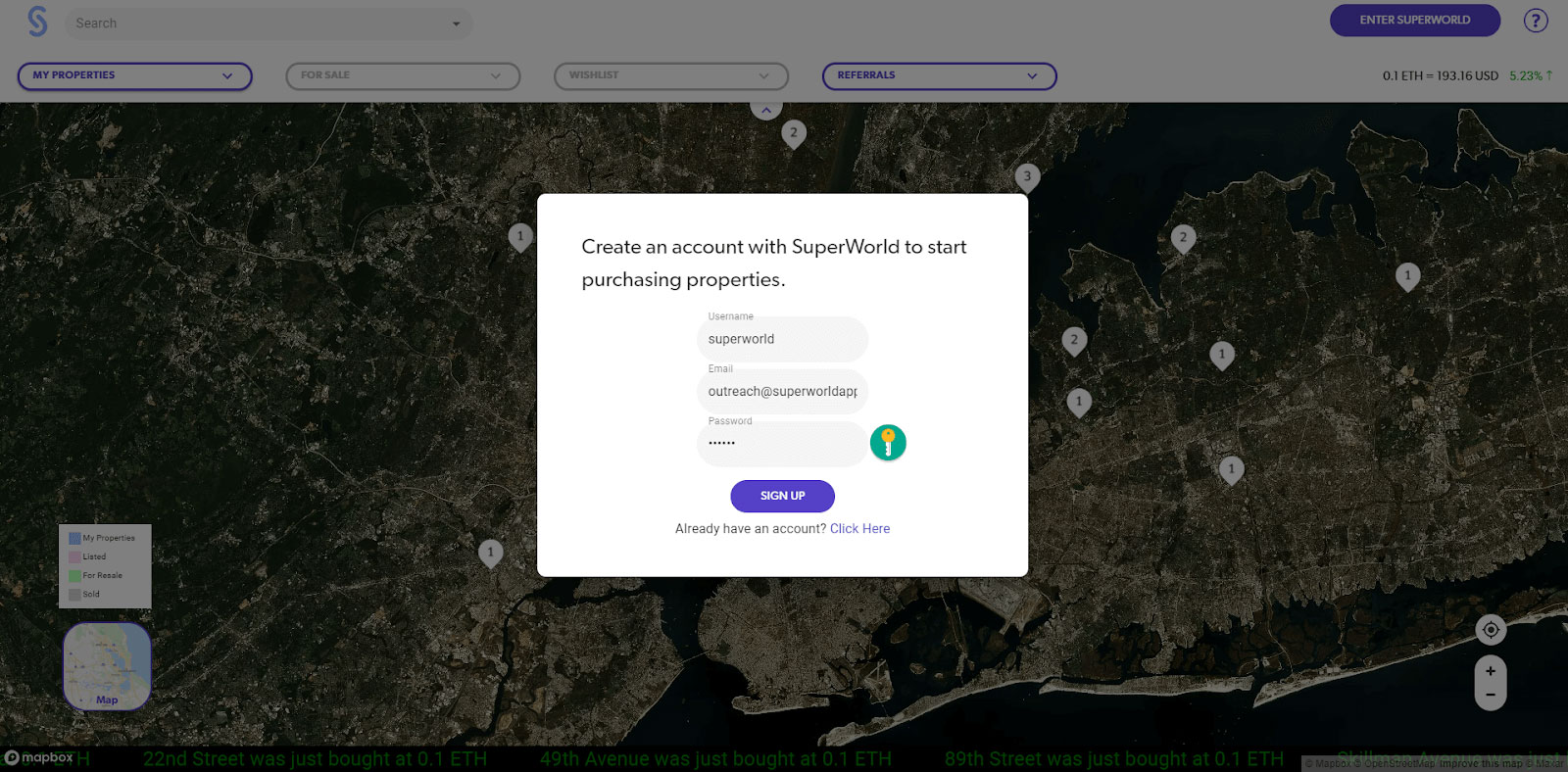
Task: Click the Listed legend swatch
Action: coord(74,556)
